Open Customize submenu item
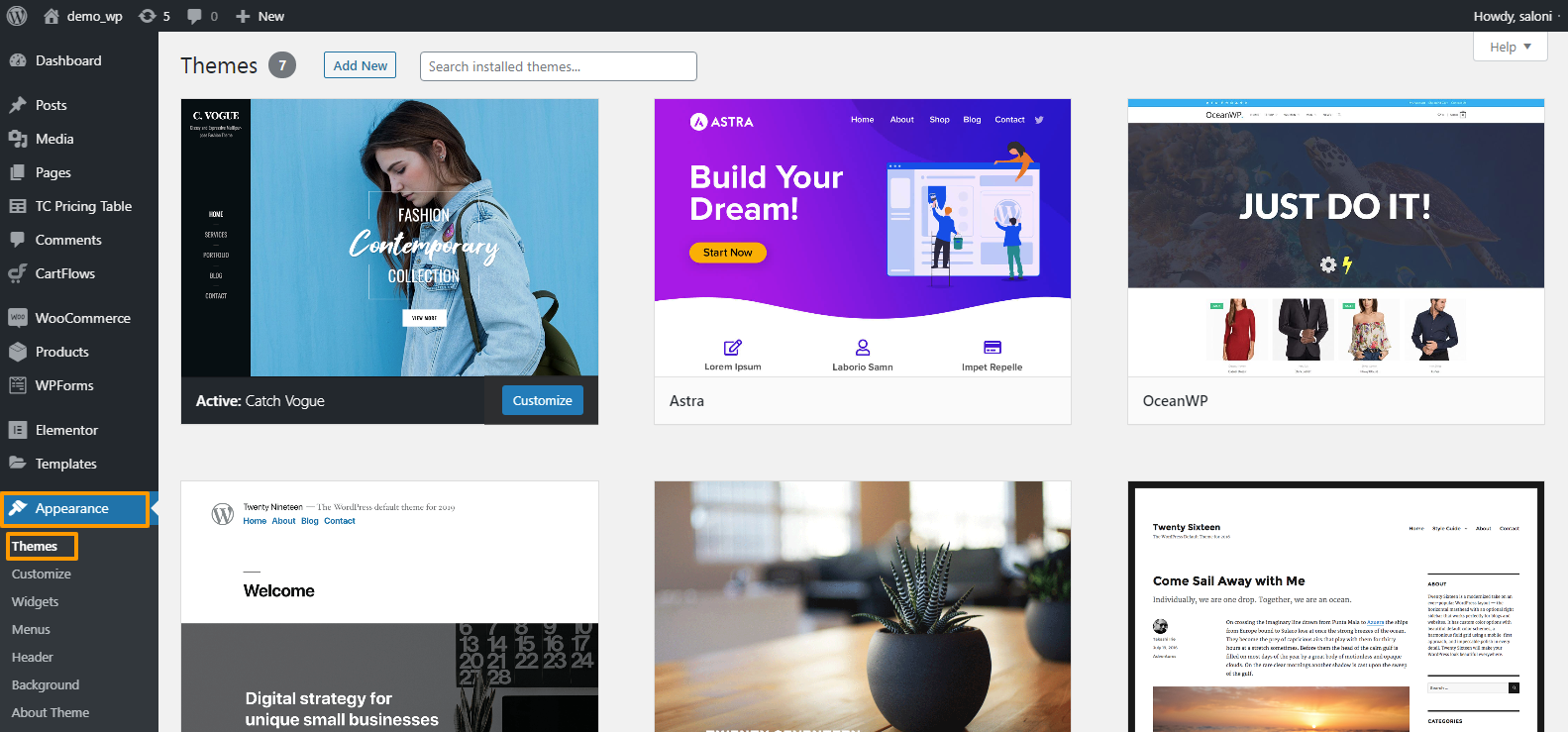 point(42,574)
